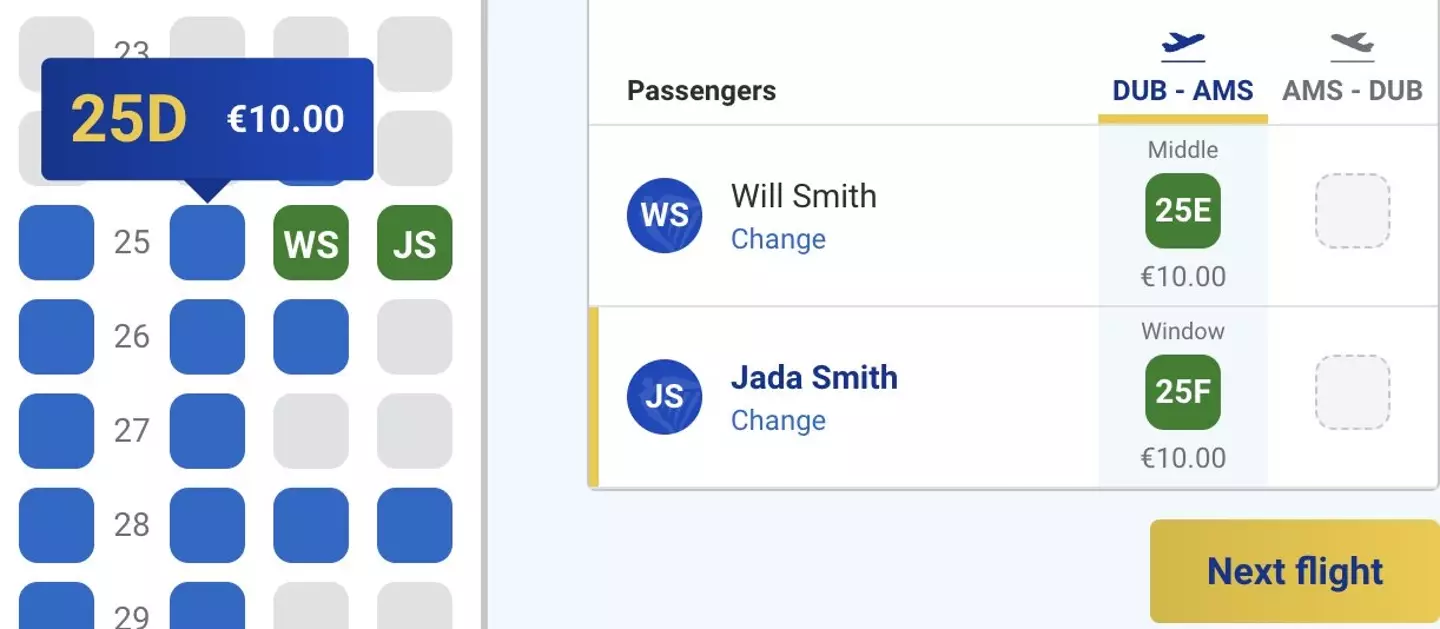Screen dimensions: 1440x629
Task: Select seat 26C in row 26
Action: pos(56,337)
